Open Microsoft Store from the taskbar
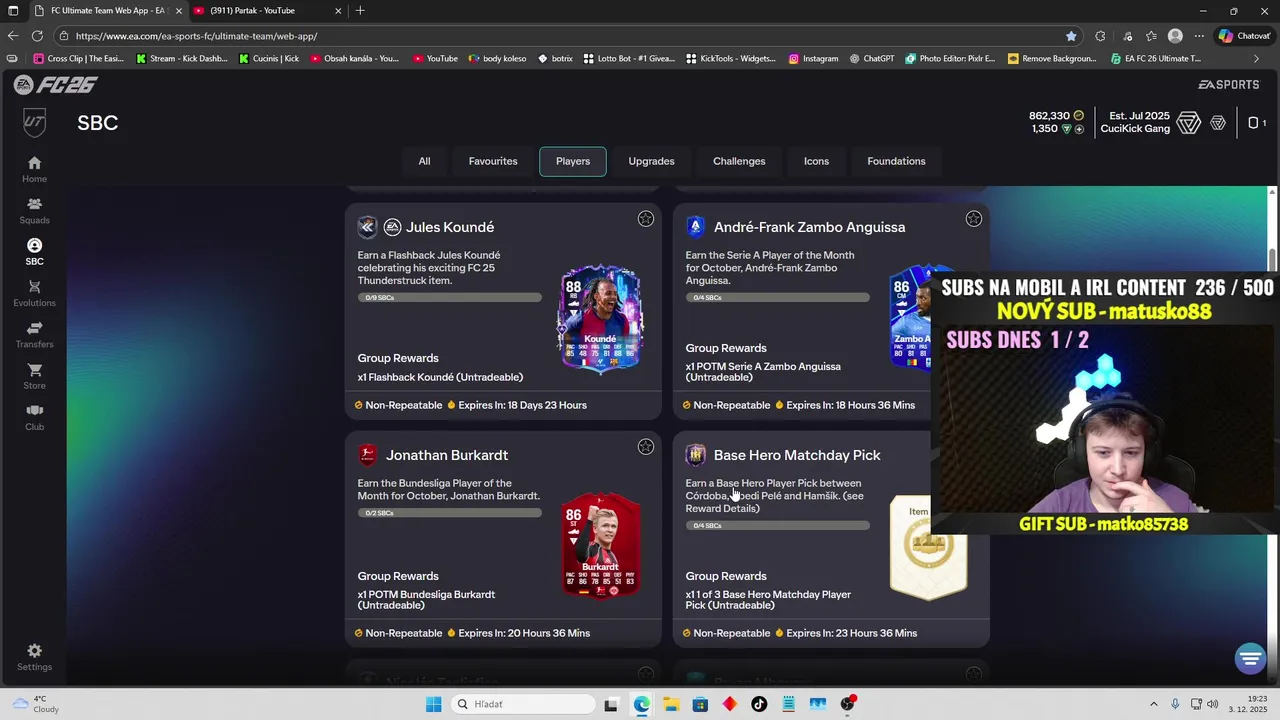 coord(700,704)
